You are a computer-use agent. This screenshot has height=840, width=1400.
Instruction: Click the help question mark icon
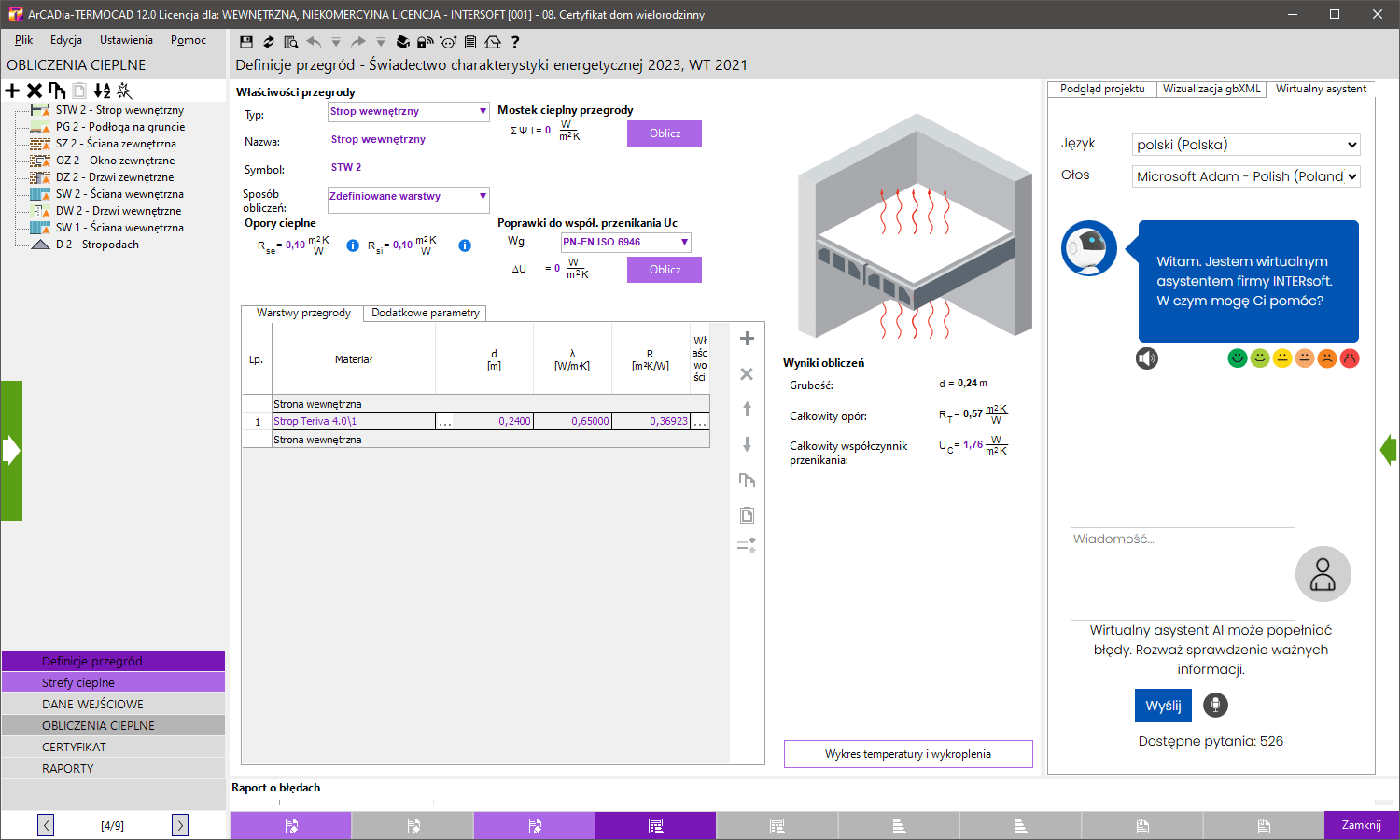pos(515,42)
